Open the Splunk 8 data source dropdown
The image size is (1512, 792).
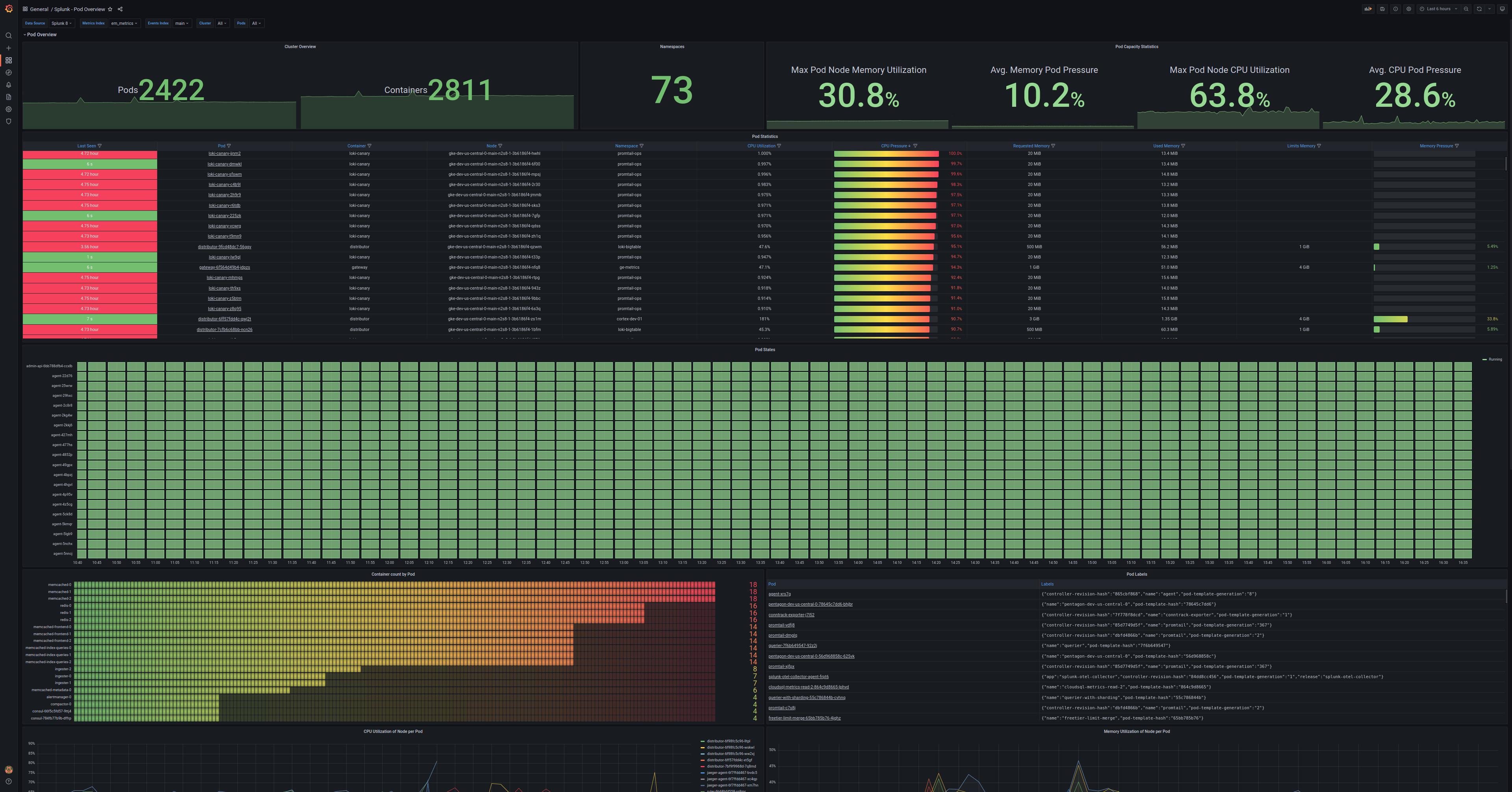tap(61, 24)
